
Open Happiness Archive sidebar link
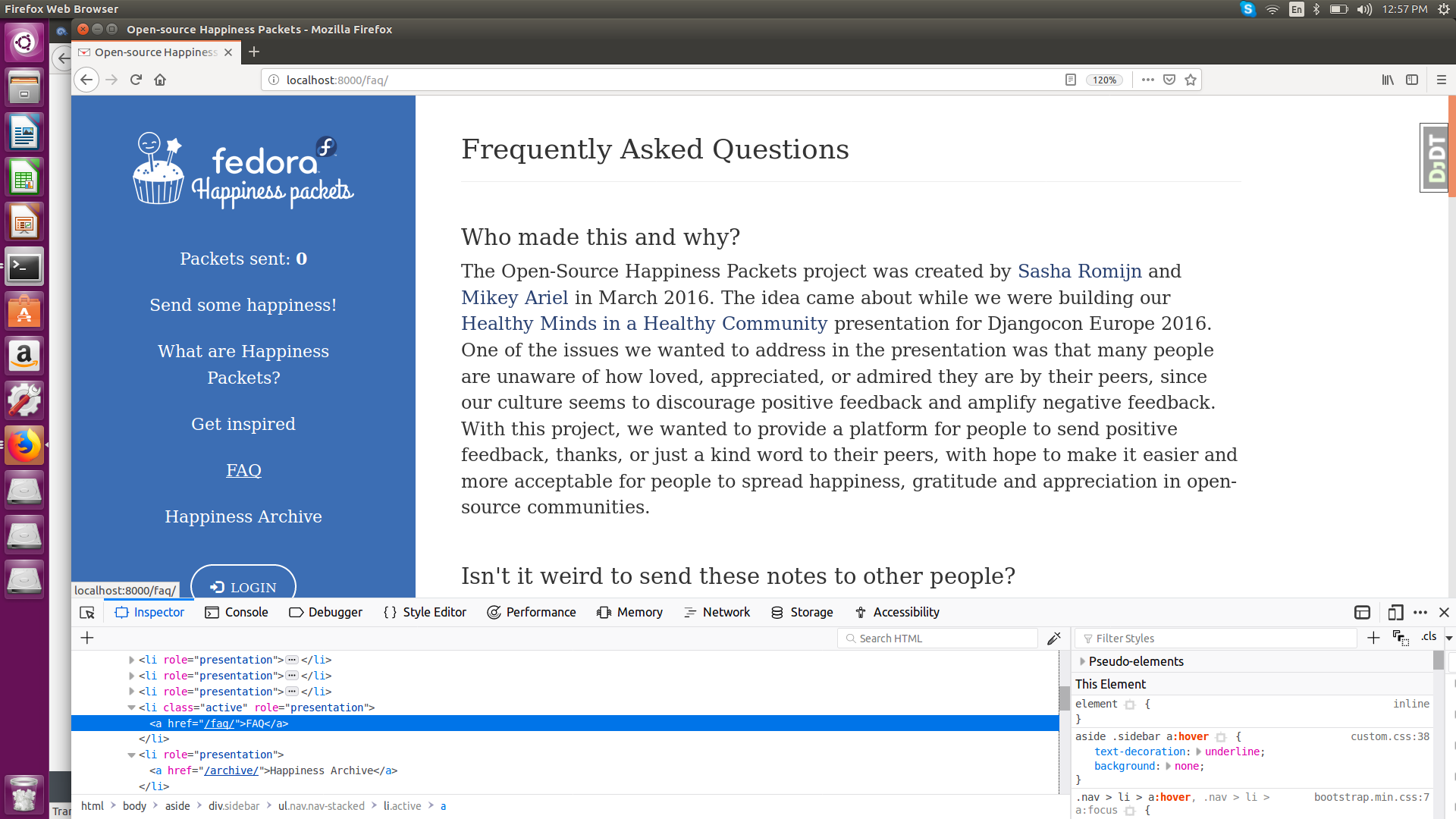(243, 516)
